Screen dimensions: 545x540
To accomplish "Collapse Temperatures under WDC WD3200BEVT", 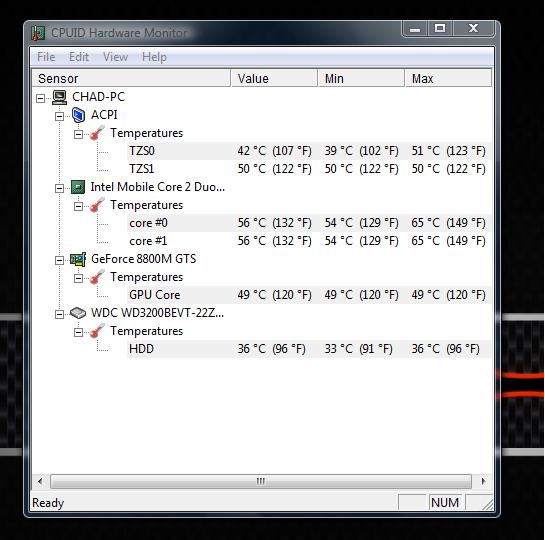I will (79, 333).
